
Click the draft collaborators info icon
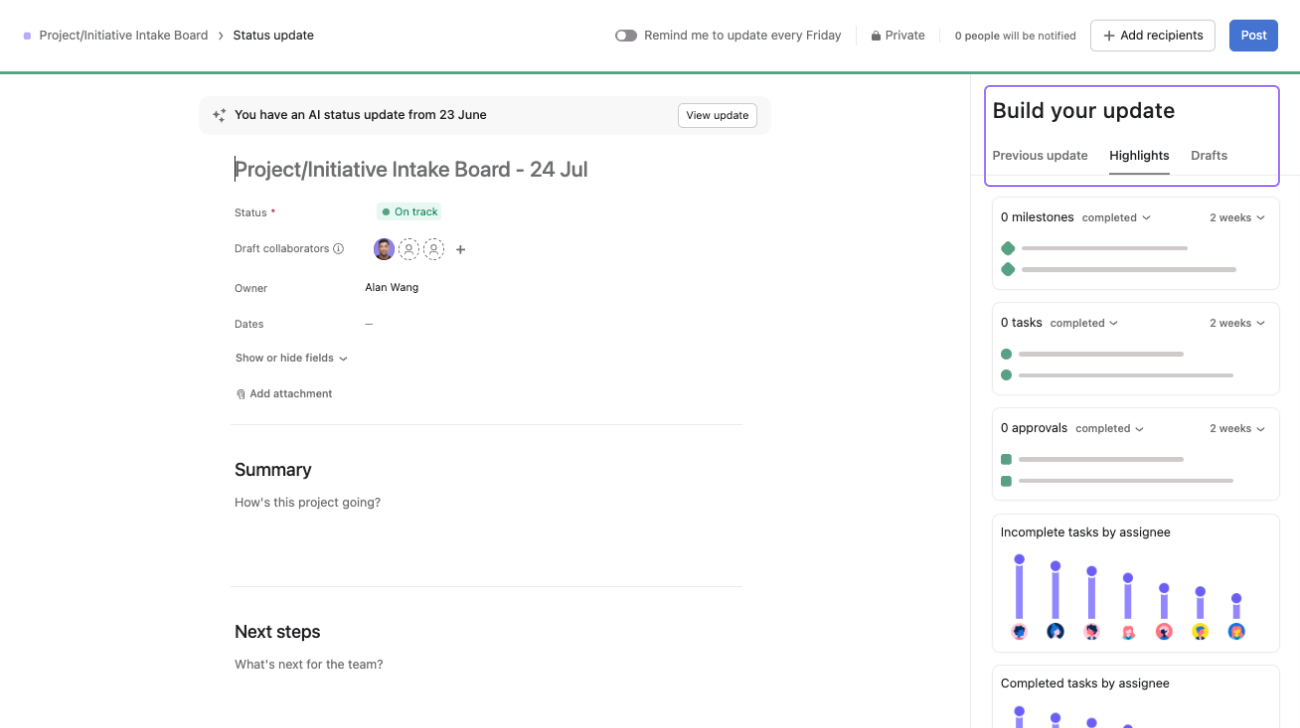point(339,249)
